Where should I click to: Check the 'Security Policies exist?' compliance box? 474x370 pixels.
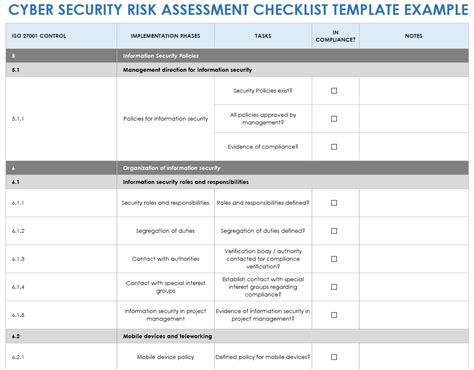(x=334, y=91)
